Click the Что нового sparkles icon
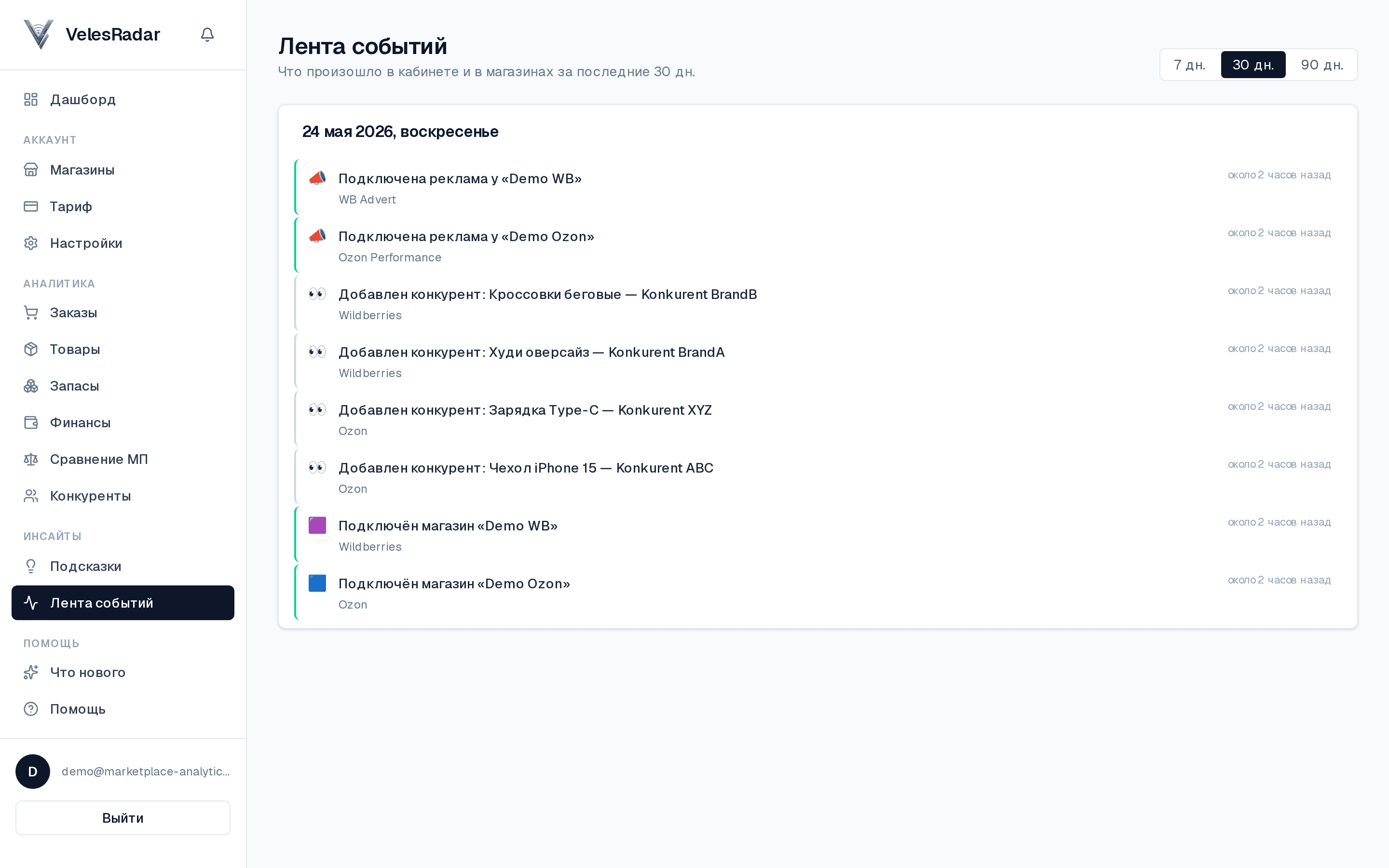The width and height of the screenshot is (1389, 868). click(31, 672)
